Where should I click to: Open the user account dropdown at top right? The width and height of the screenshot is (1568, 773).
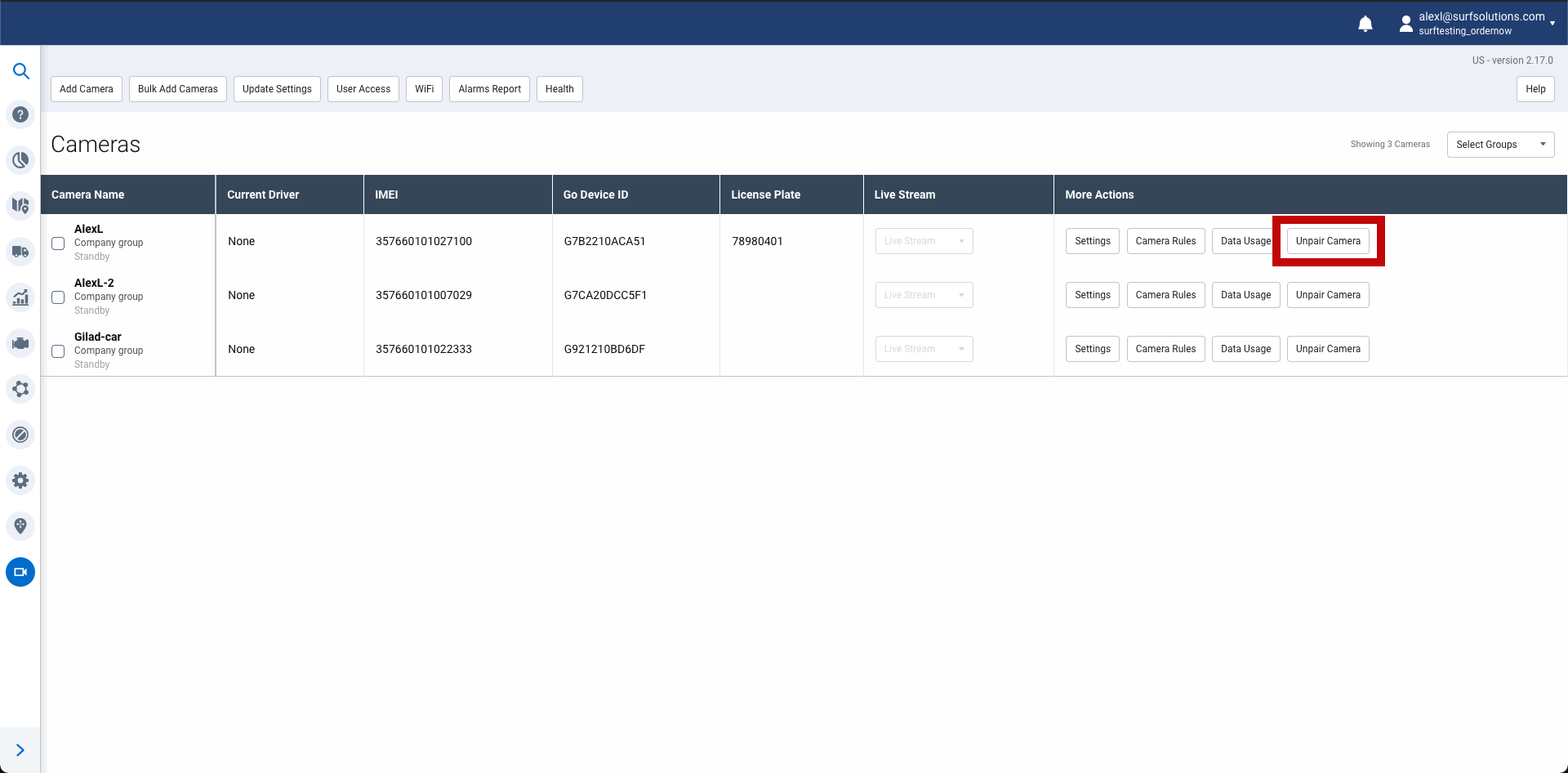1477,24
